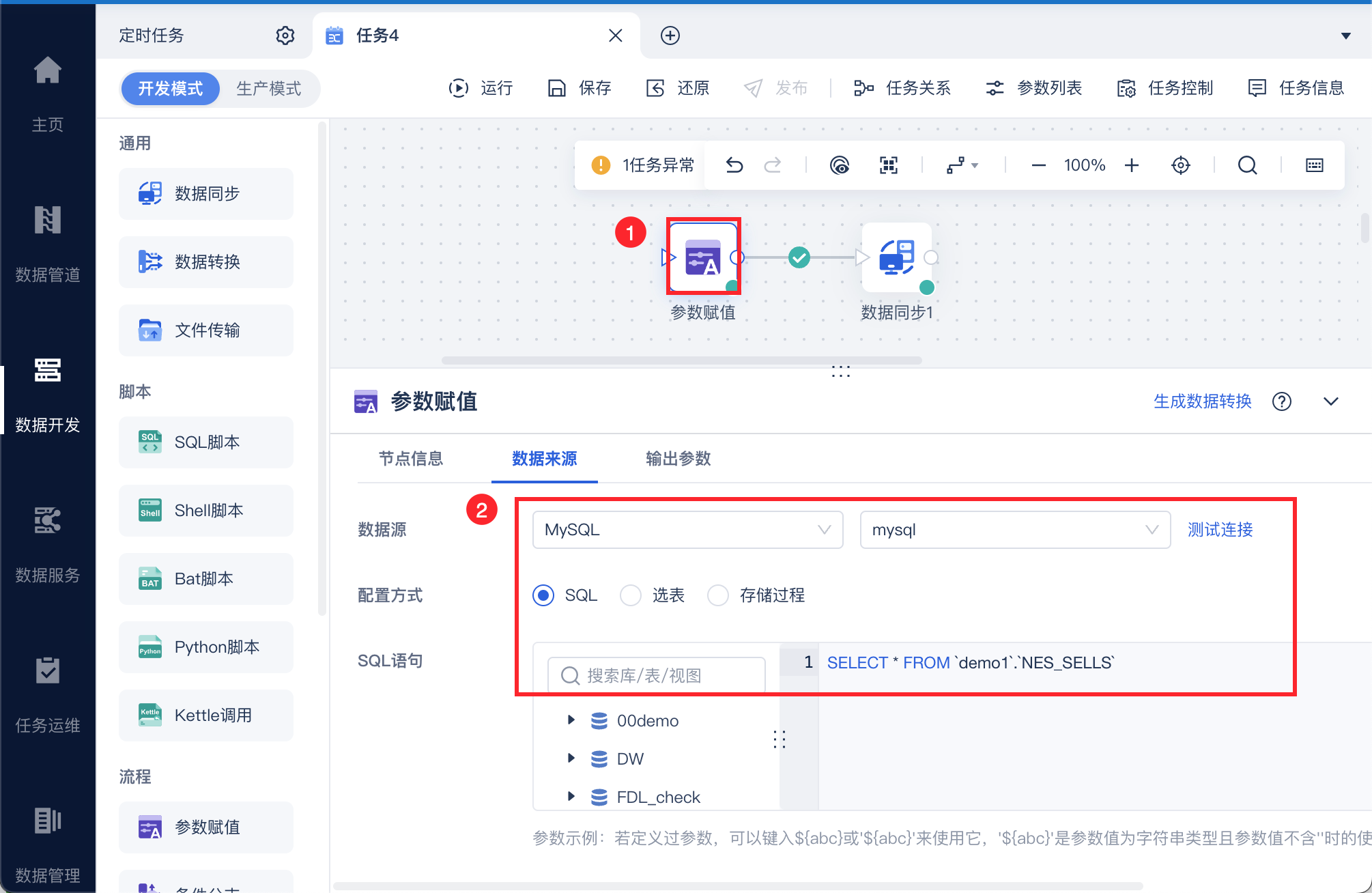The height and width of the screenshot is (893, 1372).
Task: Click the zoom out minus icon
Action: tap(1038, 165)
